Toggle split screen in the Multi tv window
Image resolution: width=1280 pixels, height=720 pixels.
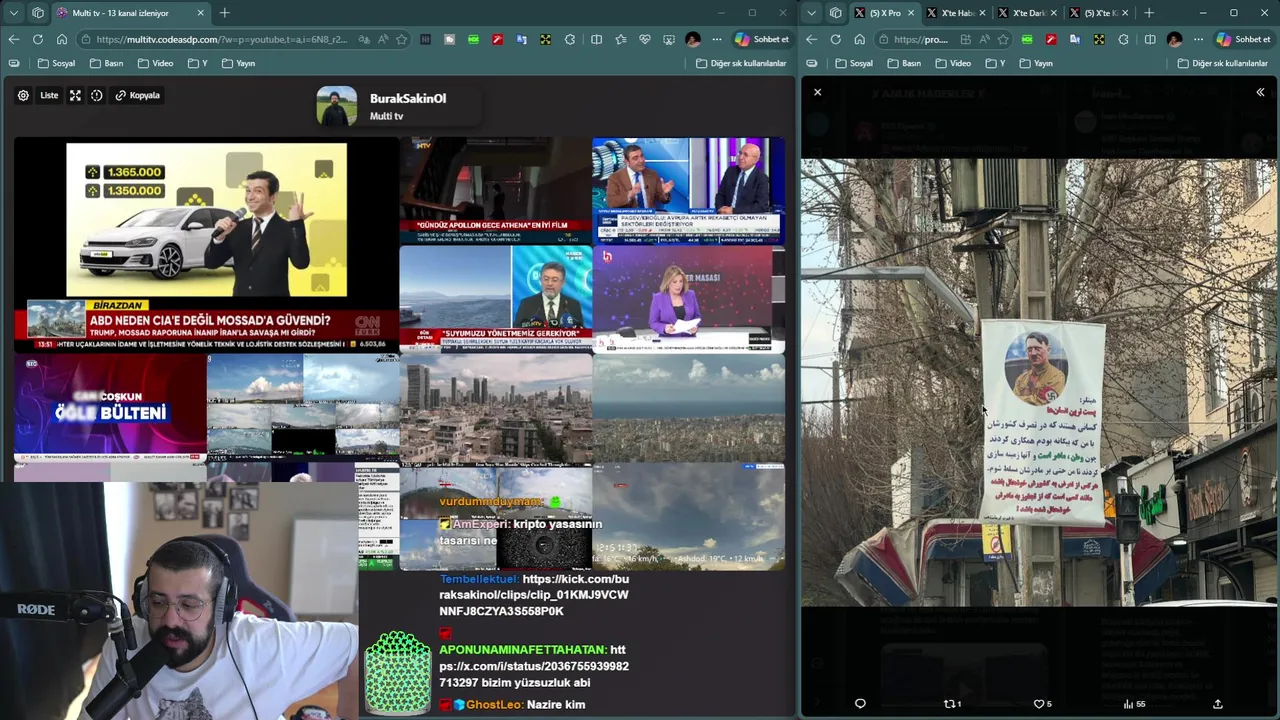(x=596, y=39)
